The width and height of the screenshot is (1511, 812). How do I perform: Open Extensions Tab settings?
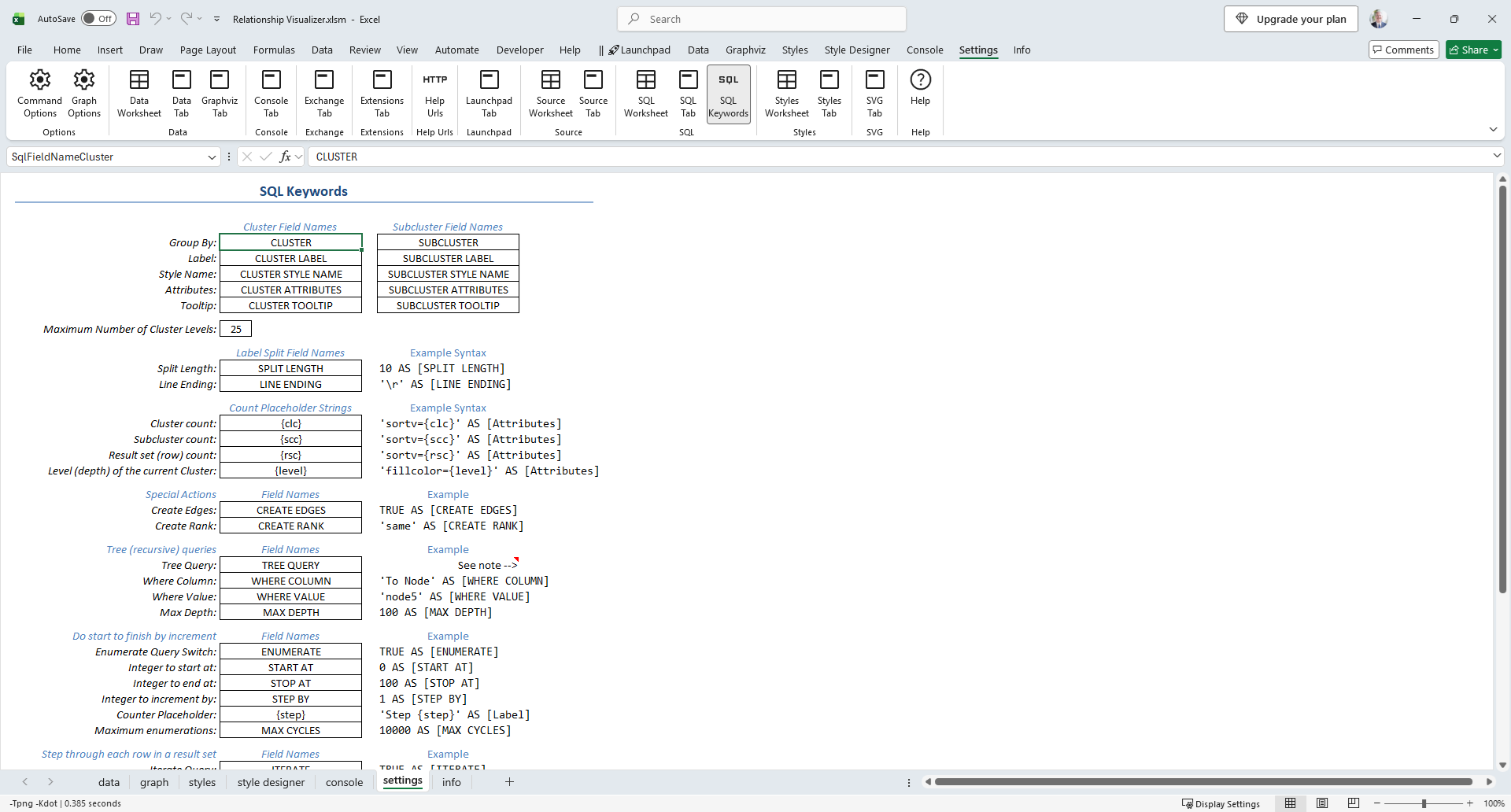pyautogui.click(x=382, y=93)
